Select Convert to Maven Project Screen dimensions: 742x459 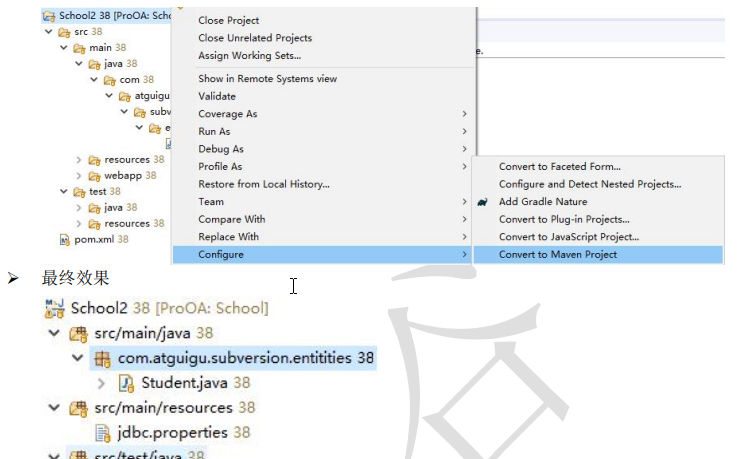pyautogui.click(x=598, y=255)
